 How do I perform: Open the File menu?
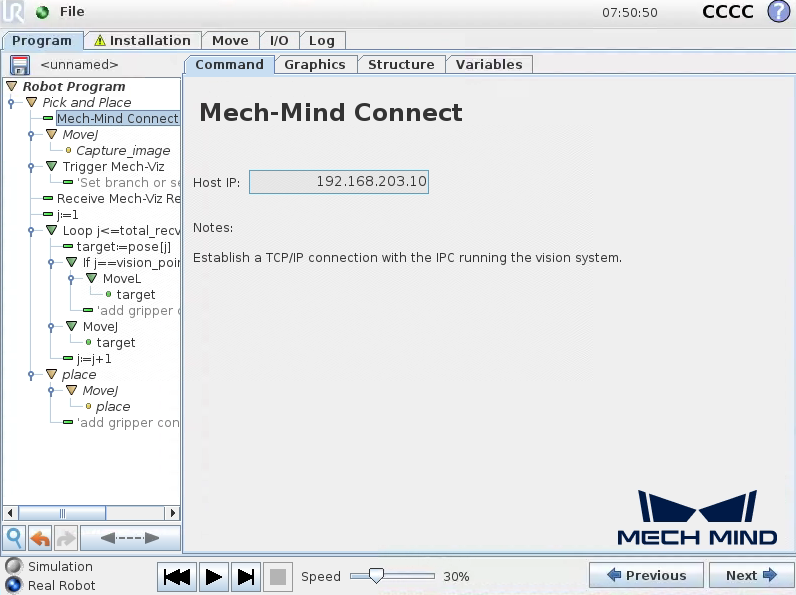pyautogui.click(x=72, y=12)
